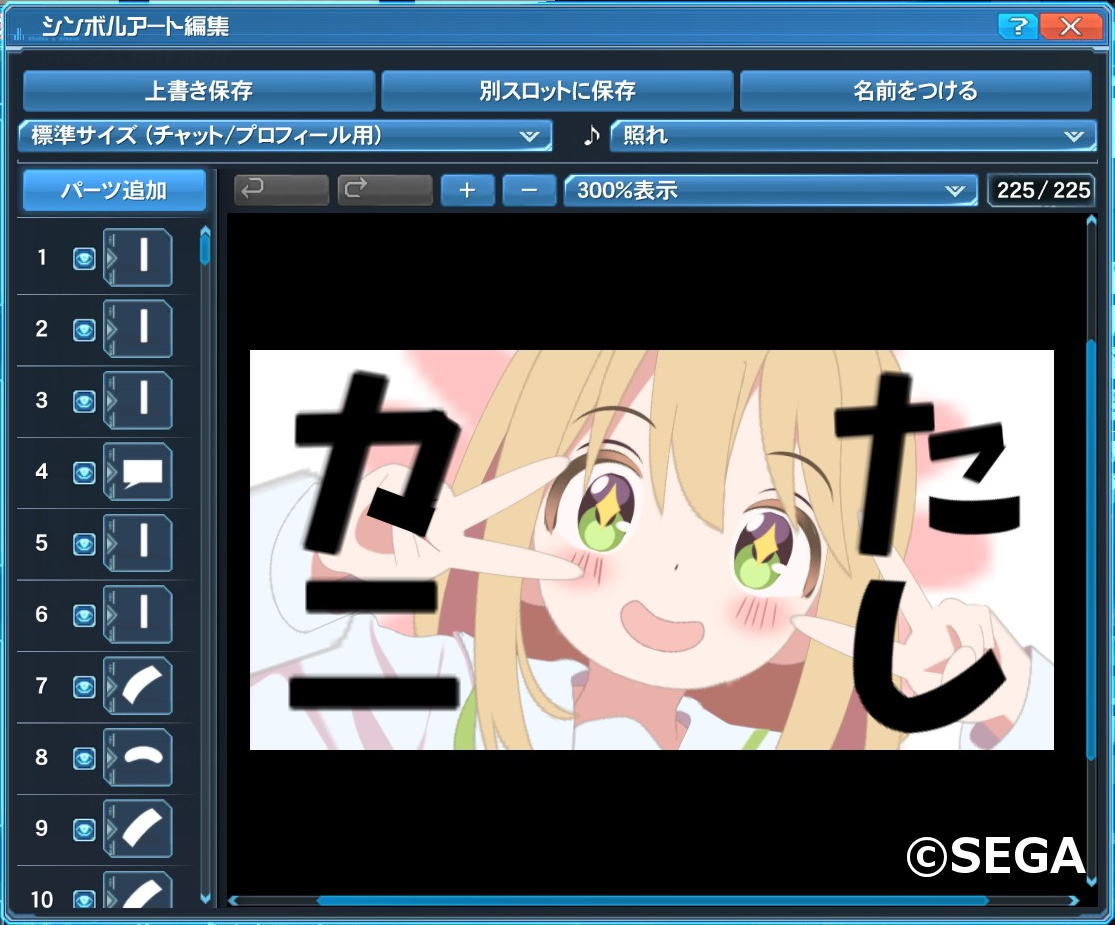Expand part 4 group arrow
The height and width of the screenshot is (925, 1115).
point(111,472)
